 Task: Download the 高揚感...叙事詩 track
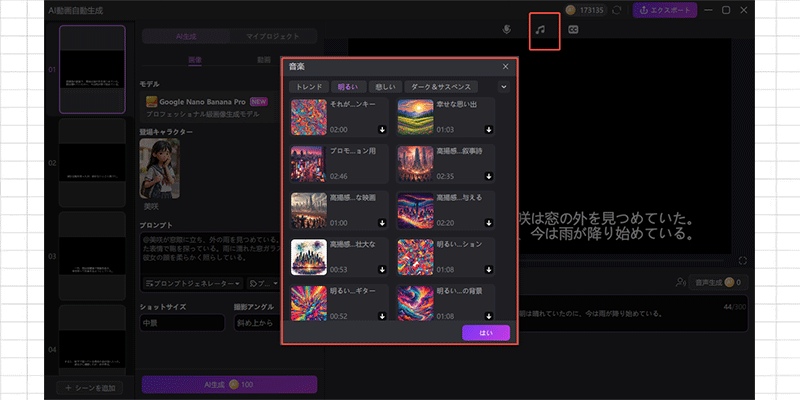[x=489, y=177]
